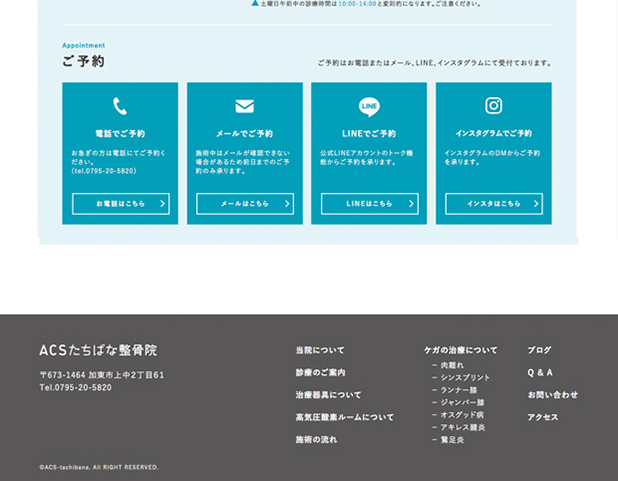Image resolution: width=618 pixels, height=481 pixels.
Task: Open the LINEはこちら button
Action: point(369,204)
